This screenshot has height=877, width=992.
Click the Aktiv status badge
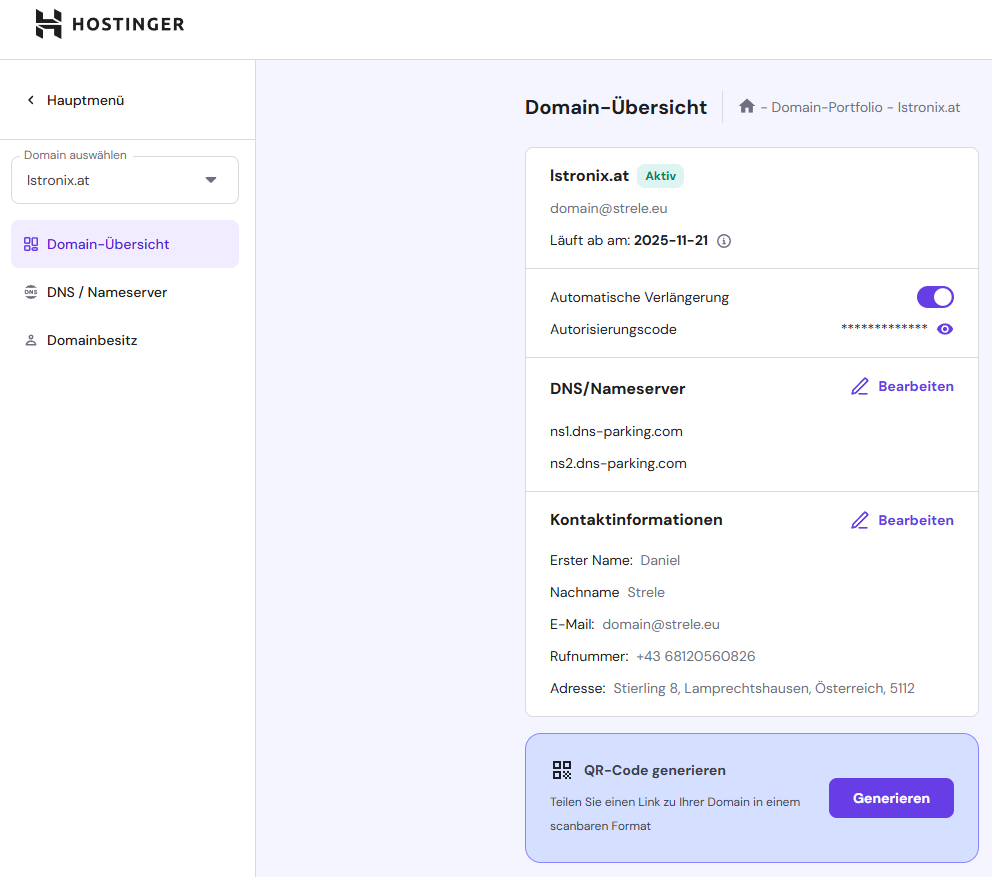tap(660, 176)
